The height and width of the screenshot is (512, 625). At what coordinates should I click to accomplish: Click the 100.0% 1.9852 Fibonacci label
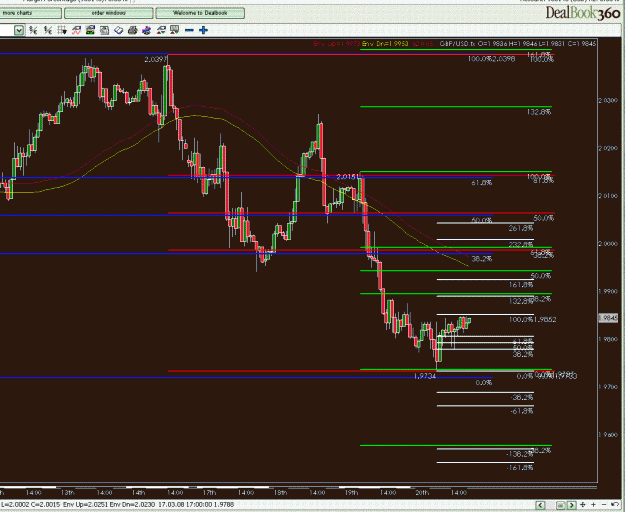(533, 320)
